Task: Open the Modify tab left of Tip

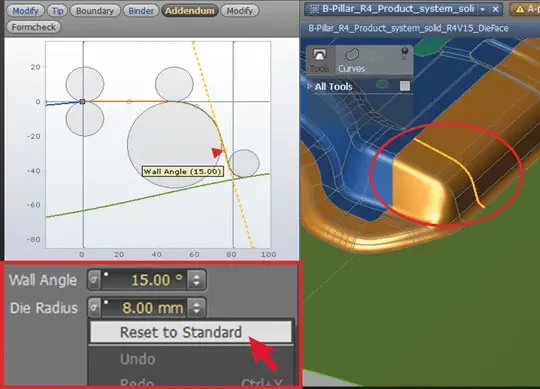Action: click(x=25, y=11)
